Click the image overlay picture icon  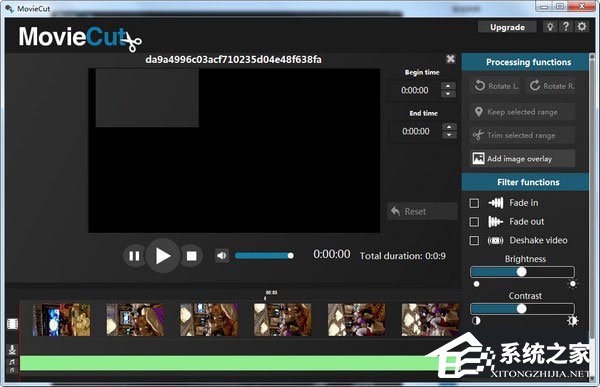pyautogui.click(x=478, y=158)
